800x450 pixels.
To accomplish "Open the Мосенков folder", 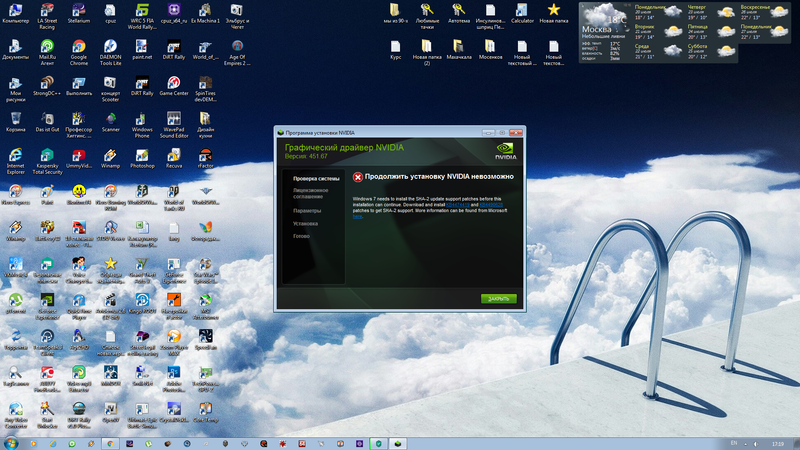I will coord(490,50).
